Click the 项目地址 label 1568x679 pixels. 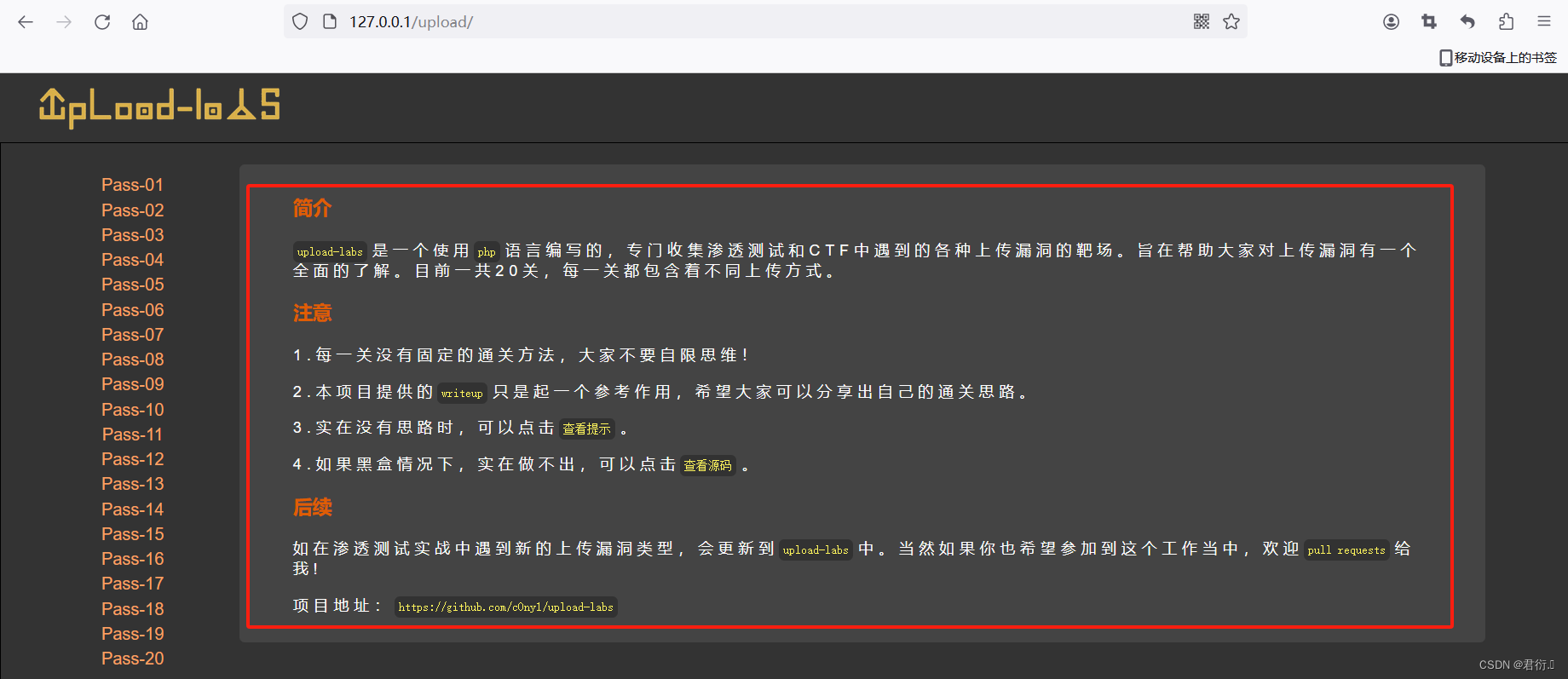coord(337,606)
